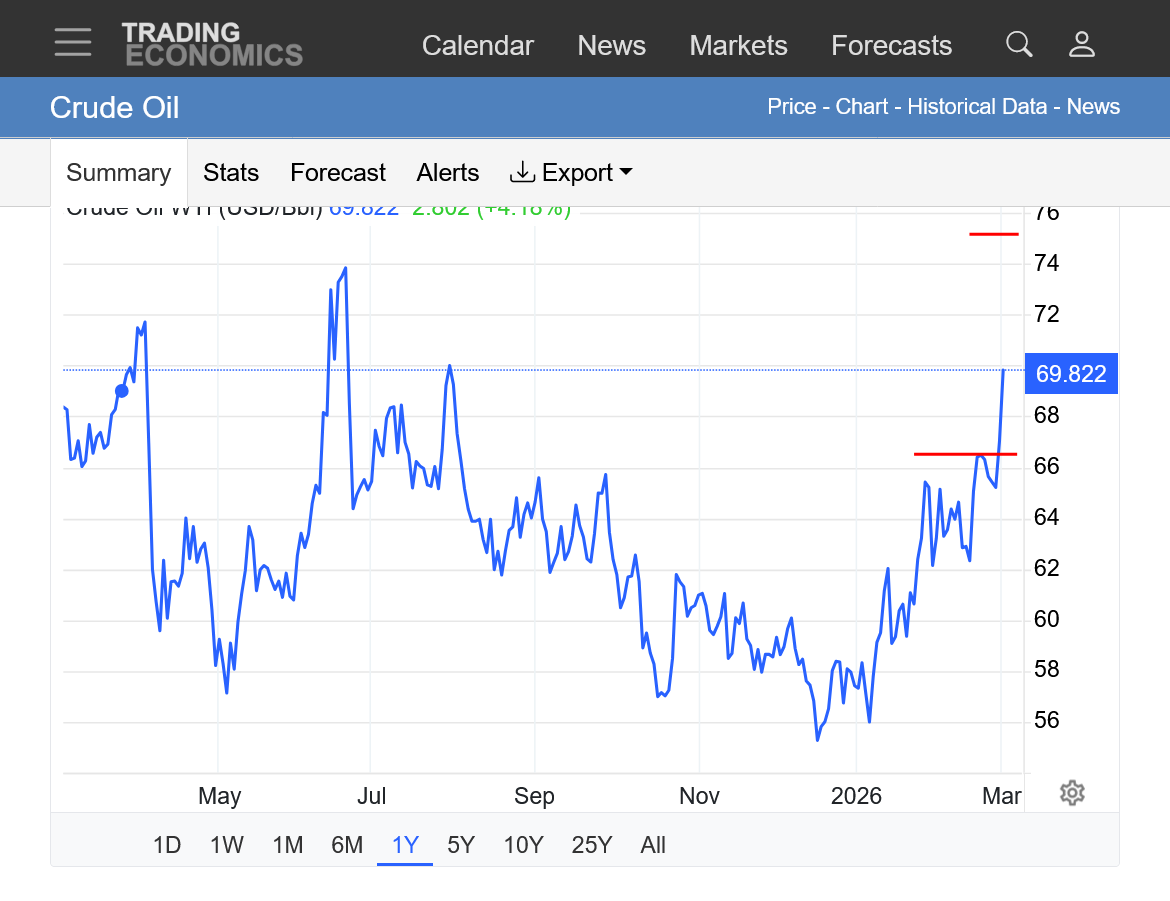The width and height of the screenshot is (1170, 901).
Task: Open the Forecast tab
Action: coord(337,173)
